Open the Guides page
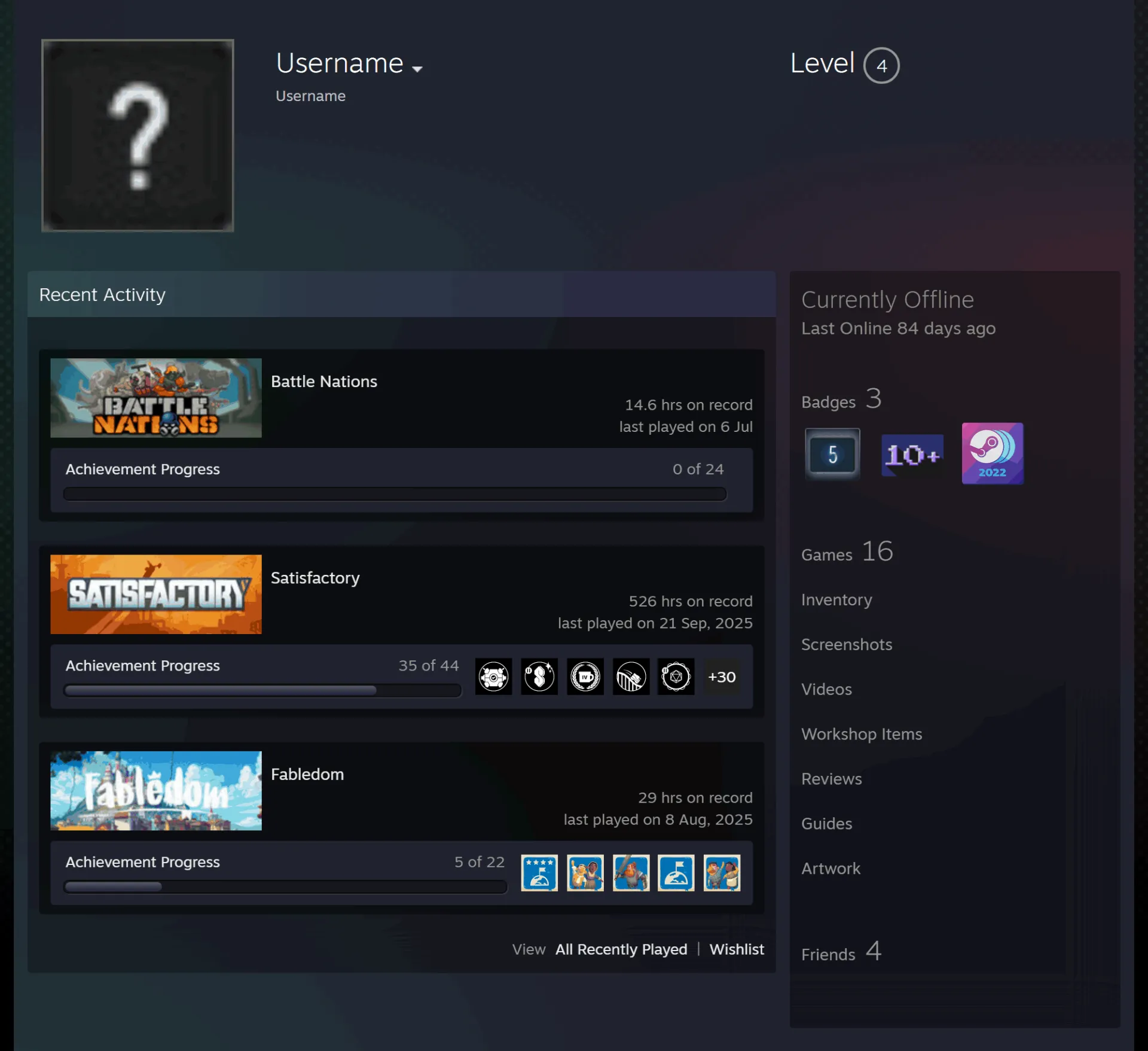The width and height of the screenshot is (1148, 1051). click(x=827, y=824)
